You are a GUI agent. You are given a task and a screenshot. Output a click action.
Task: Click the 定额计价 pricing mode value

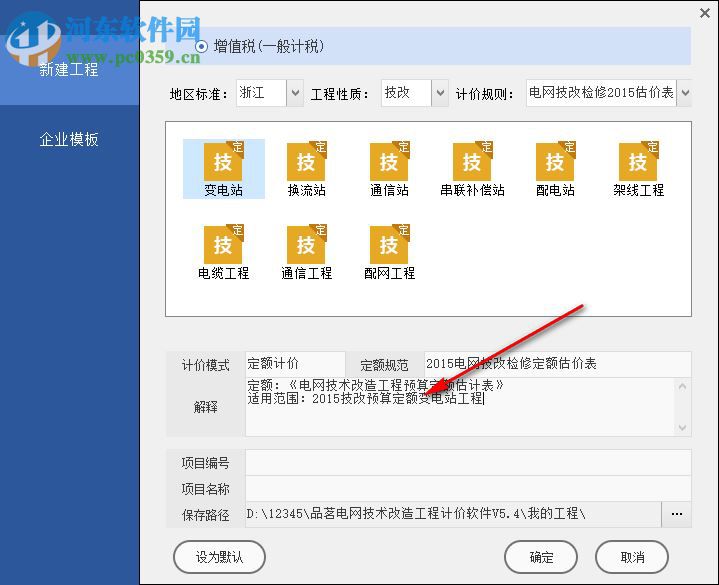(x=295, y=364)
